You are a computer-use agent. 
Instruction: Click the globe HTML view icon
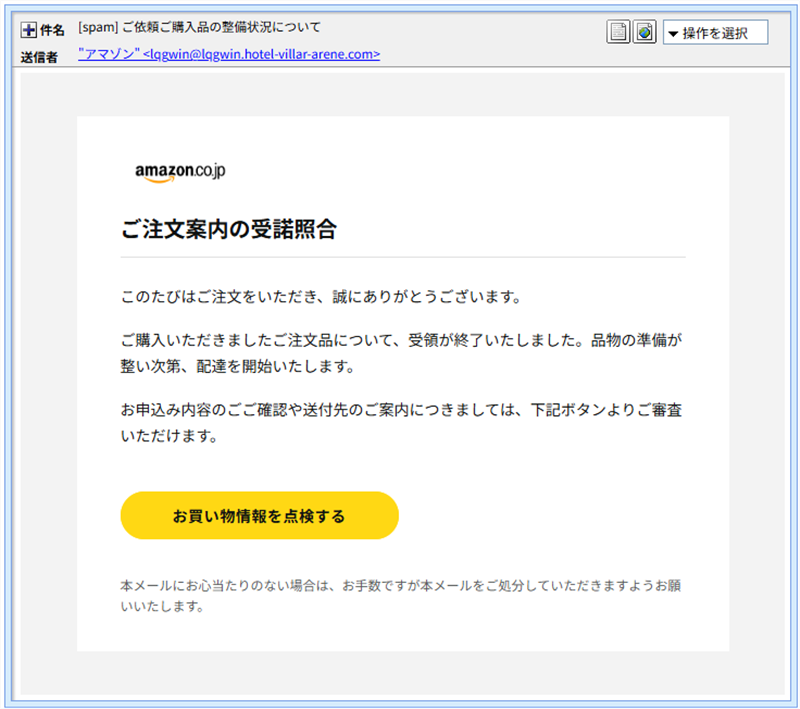644,32
